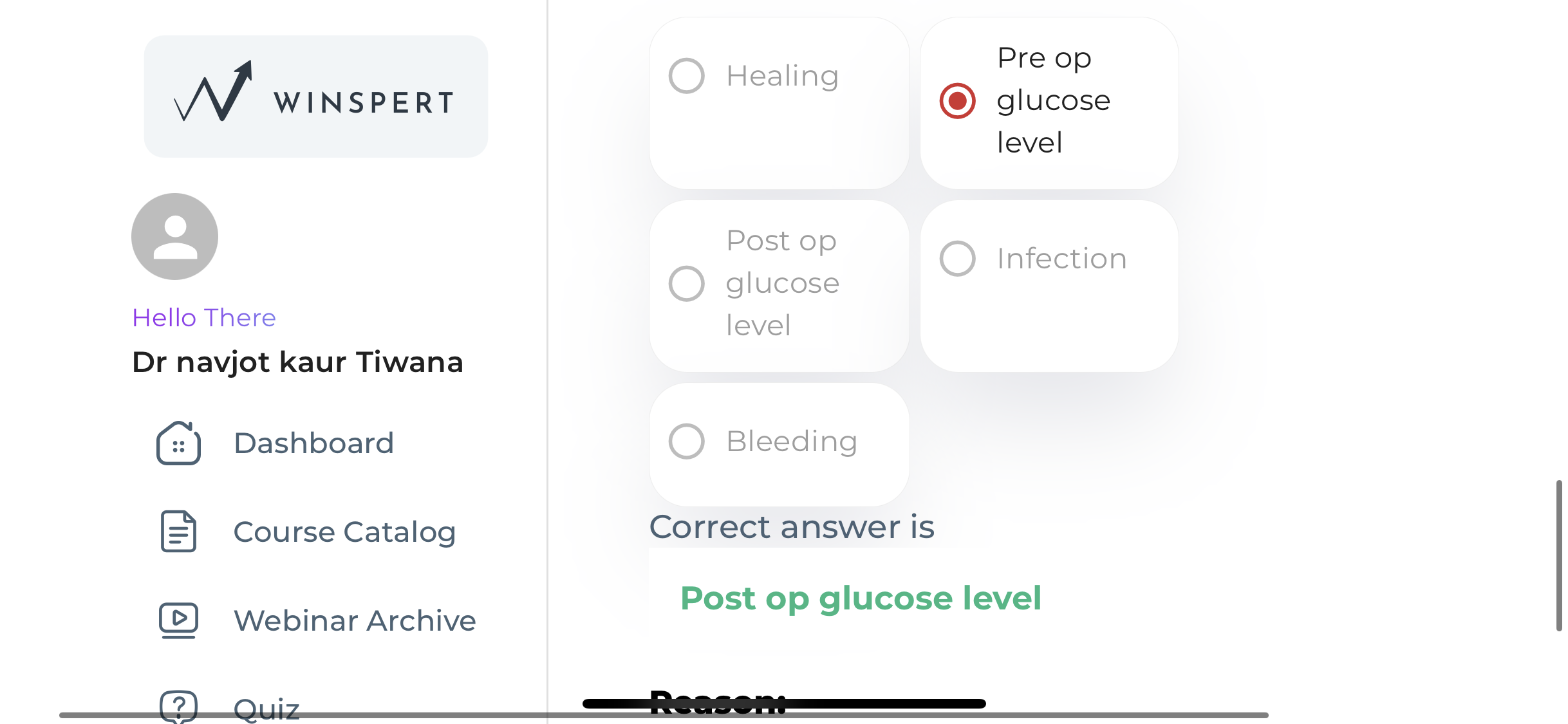The image size is (1568, 724).
Task: Click the Dashboard house icon
Action: pyautogui.click(x=178, y=443)
